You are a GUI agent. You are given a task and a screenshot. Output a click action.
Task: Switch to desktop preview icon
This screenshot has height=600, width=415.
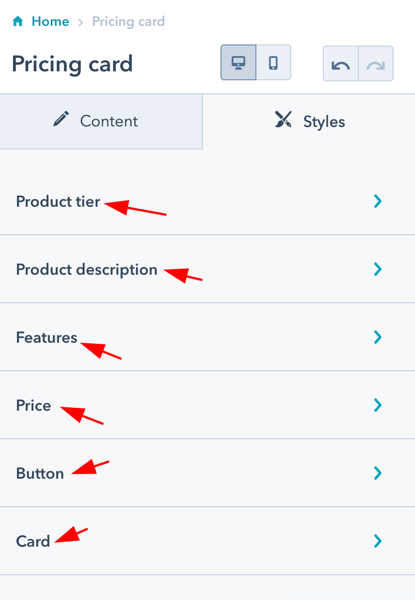point(238,62)
